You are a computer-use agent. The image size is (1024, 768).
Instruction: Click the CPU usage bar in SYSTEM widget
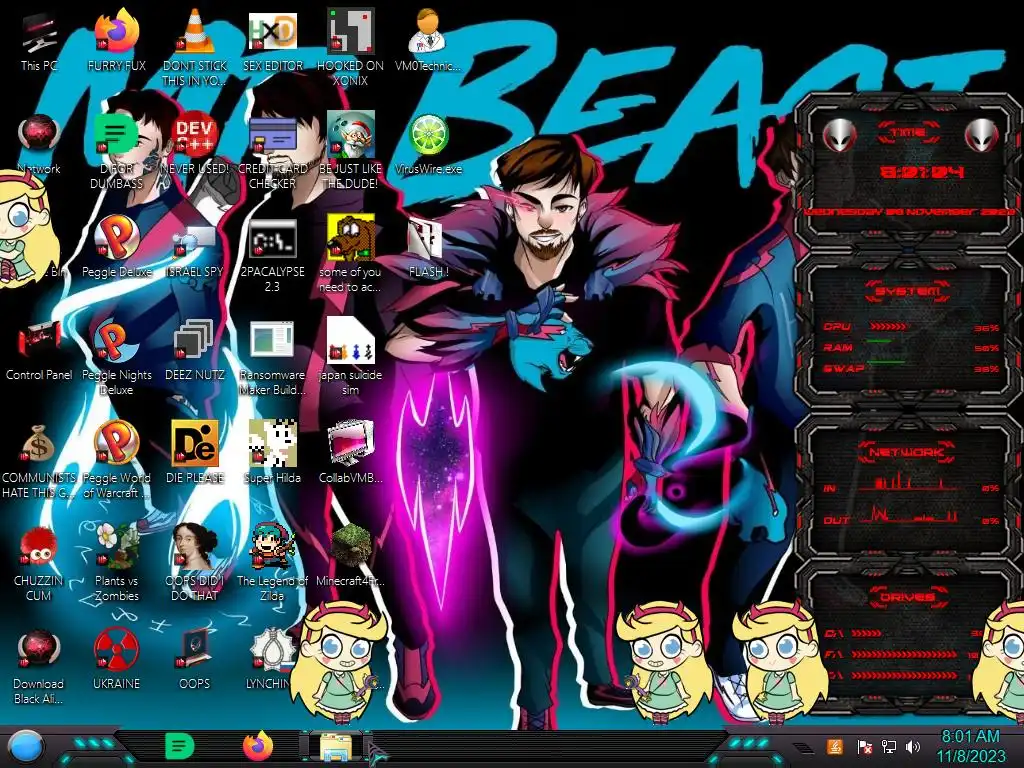pyautogui.click(x=887, y=326)
